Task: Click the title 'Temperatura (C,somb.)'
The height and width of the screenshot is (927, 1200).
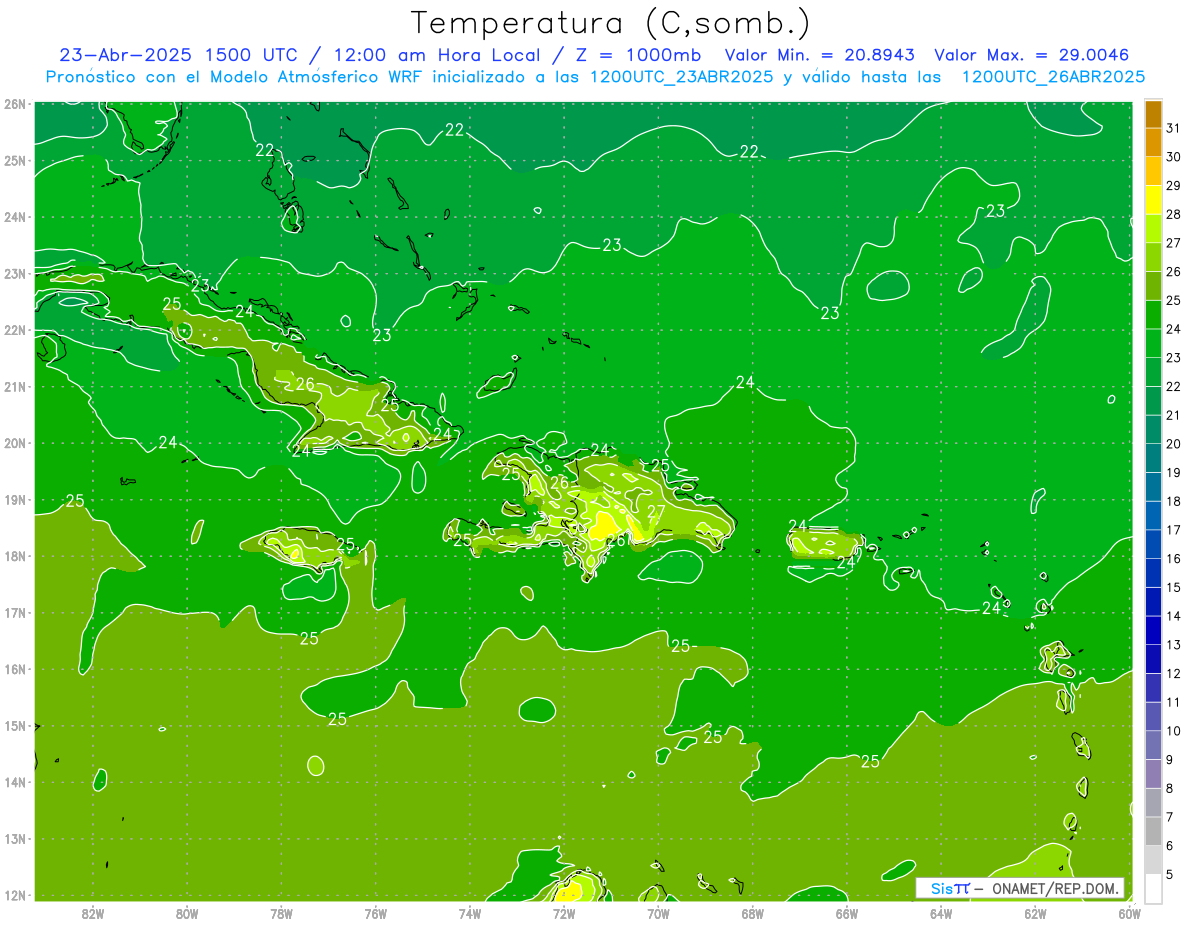Action: point(611,23)
